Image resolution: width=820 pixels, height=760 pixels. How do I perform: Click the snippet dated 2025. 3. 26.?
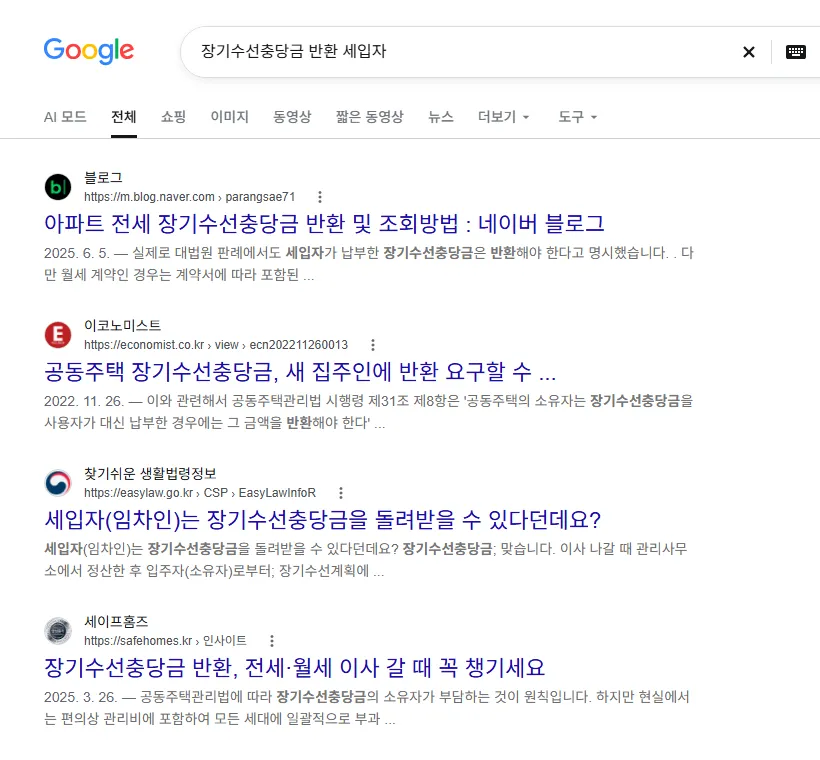tap(367, 708)
